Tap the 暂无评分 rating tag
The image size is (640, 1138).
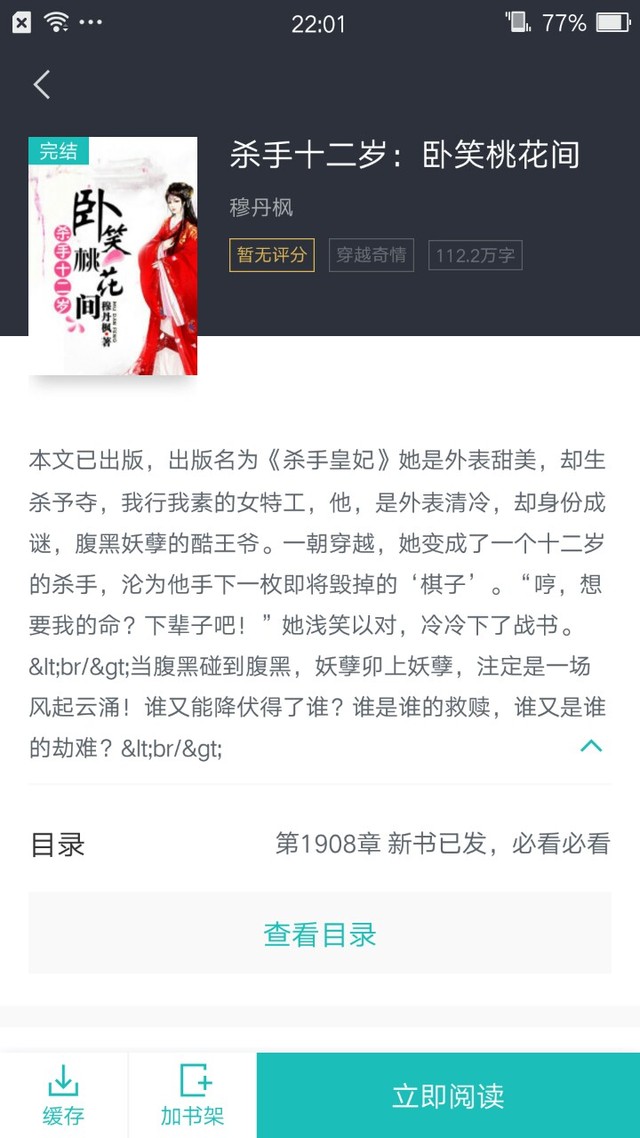tap(272, 255)
